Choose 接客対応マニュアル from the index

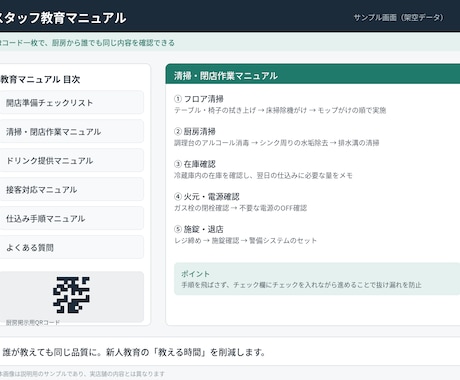[x=71, y=190]
